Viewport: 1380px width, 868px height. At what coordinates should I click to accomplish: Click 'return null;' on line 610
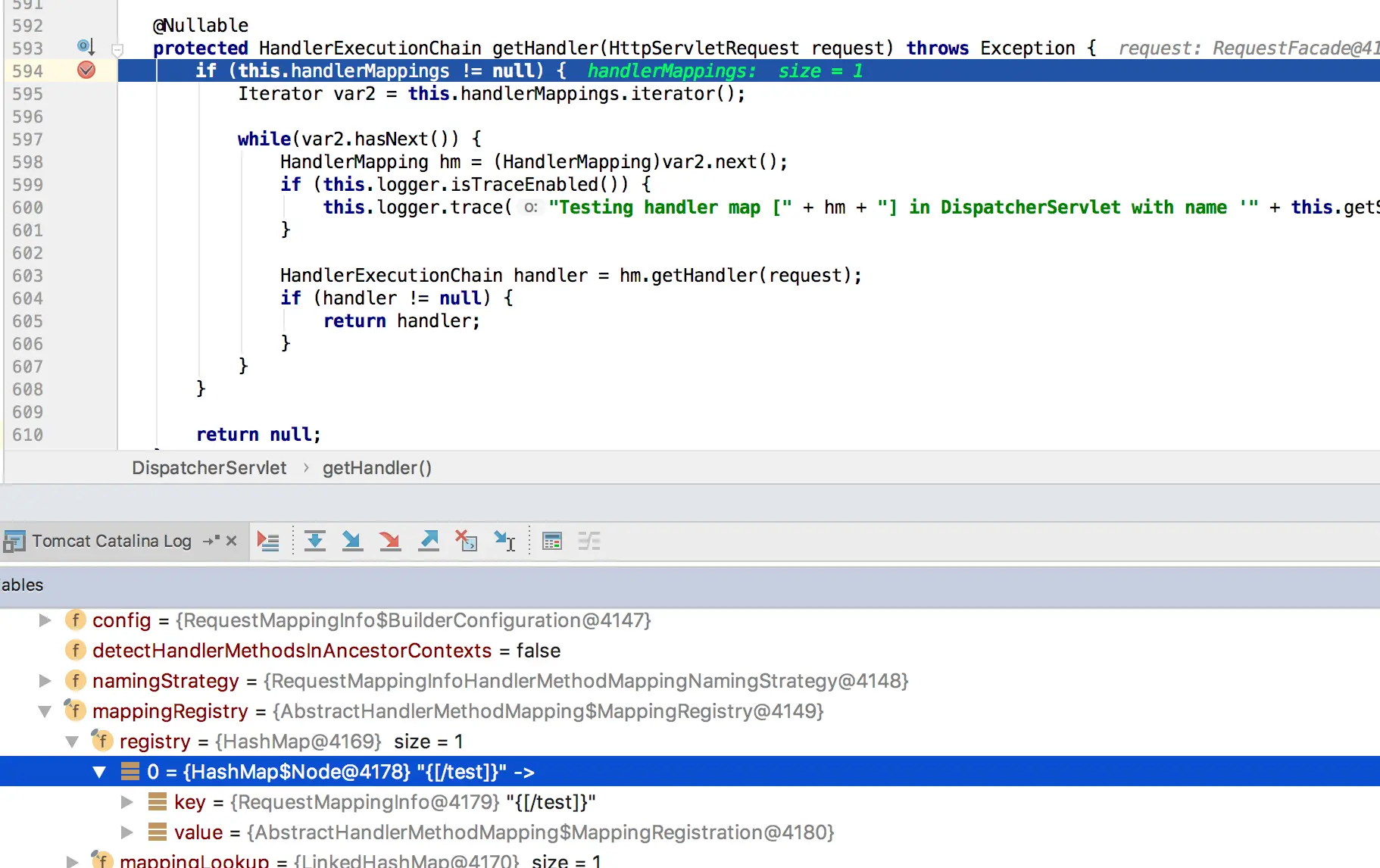point(258,435)
